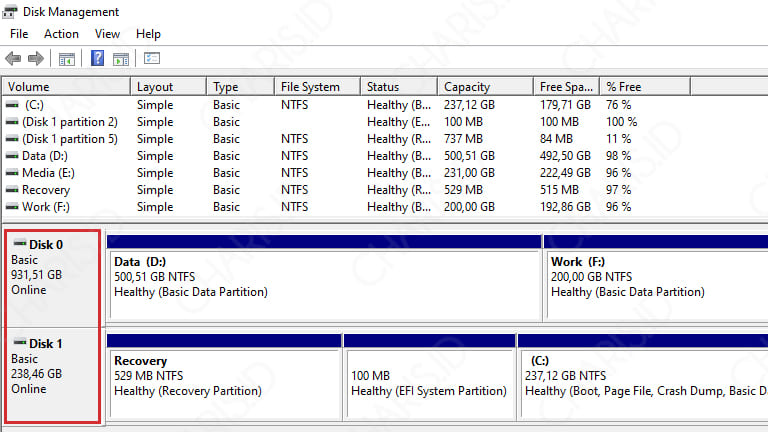Screen dimensions: 768x432
Task: Open the View menu
Action: tap(107, 34)
